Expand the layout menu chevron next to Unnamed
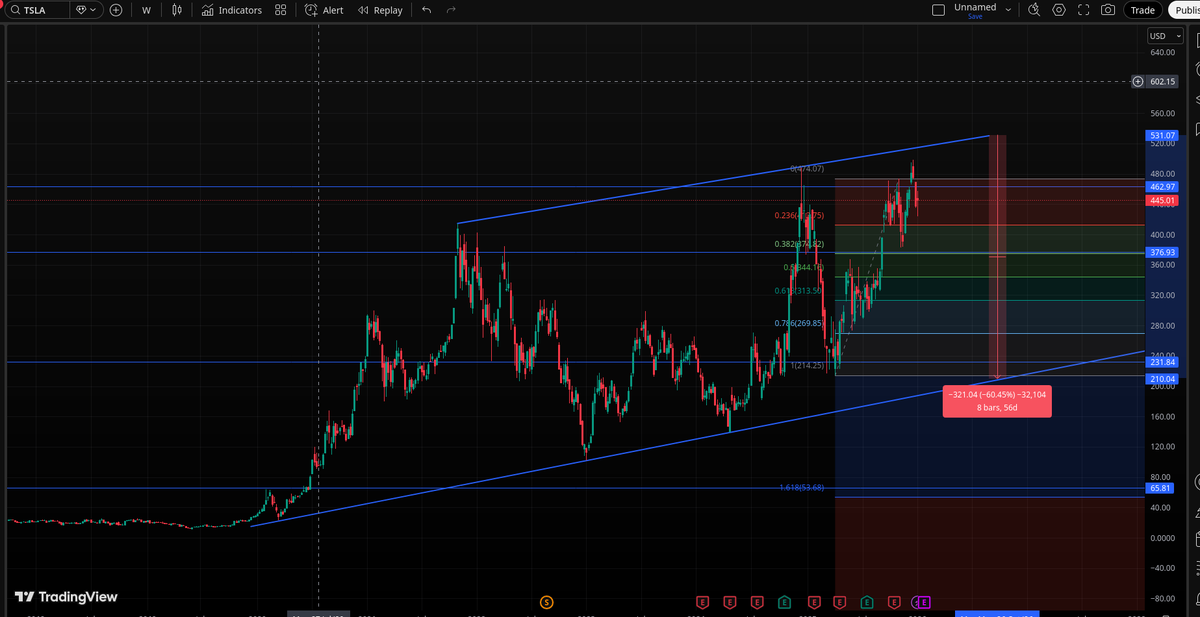This screenshot has width=1200, height=617. [x=1008, y=10]
